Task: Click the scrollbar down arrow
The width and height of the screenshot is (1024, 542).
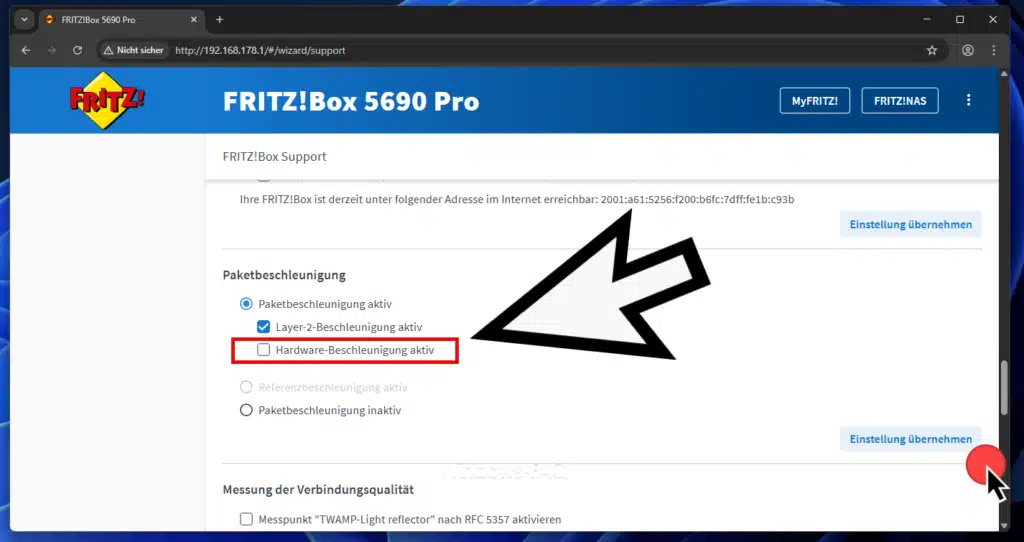Action: (1005, 525)
